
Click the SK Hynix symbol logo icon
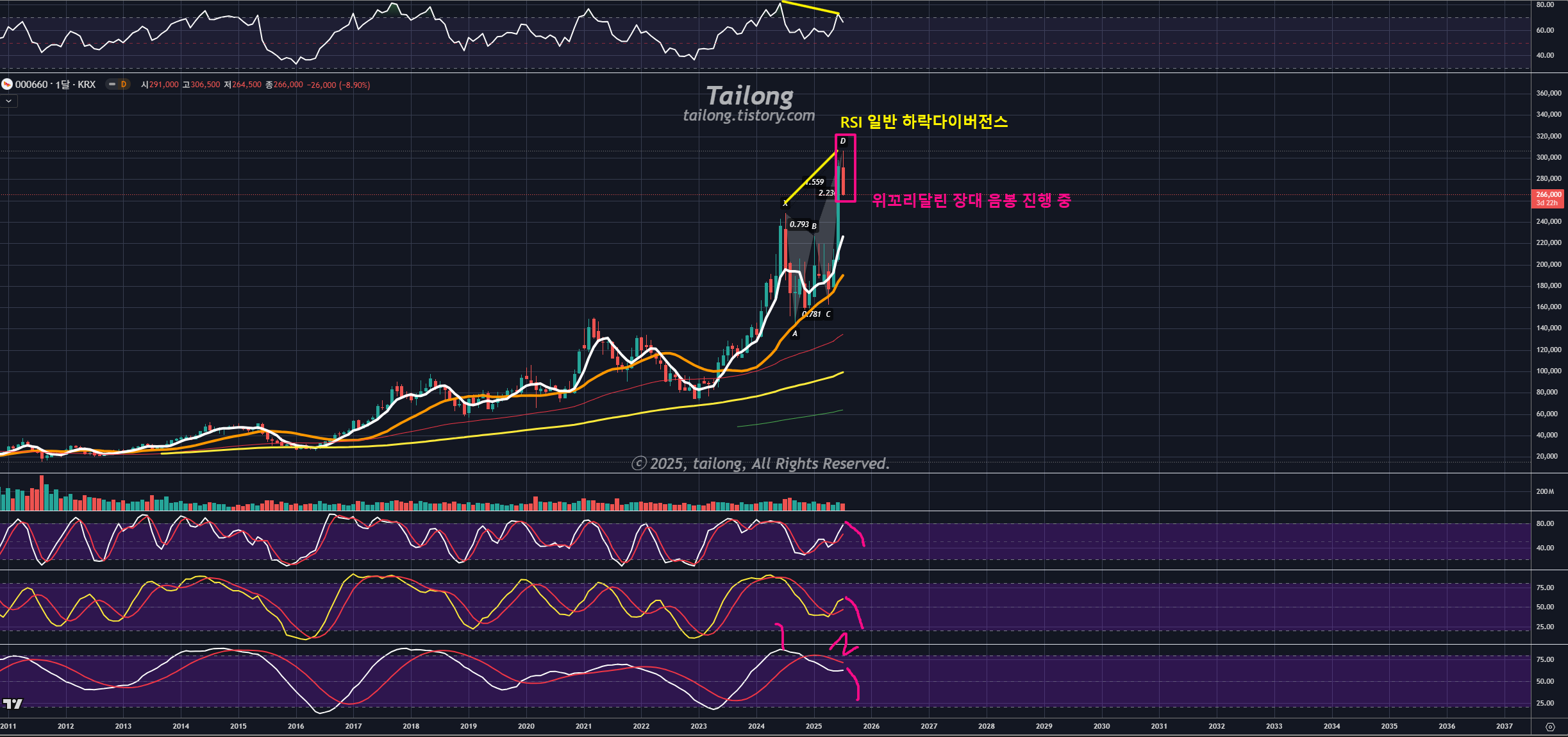pyautogui.click(x=7, y=84)
